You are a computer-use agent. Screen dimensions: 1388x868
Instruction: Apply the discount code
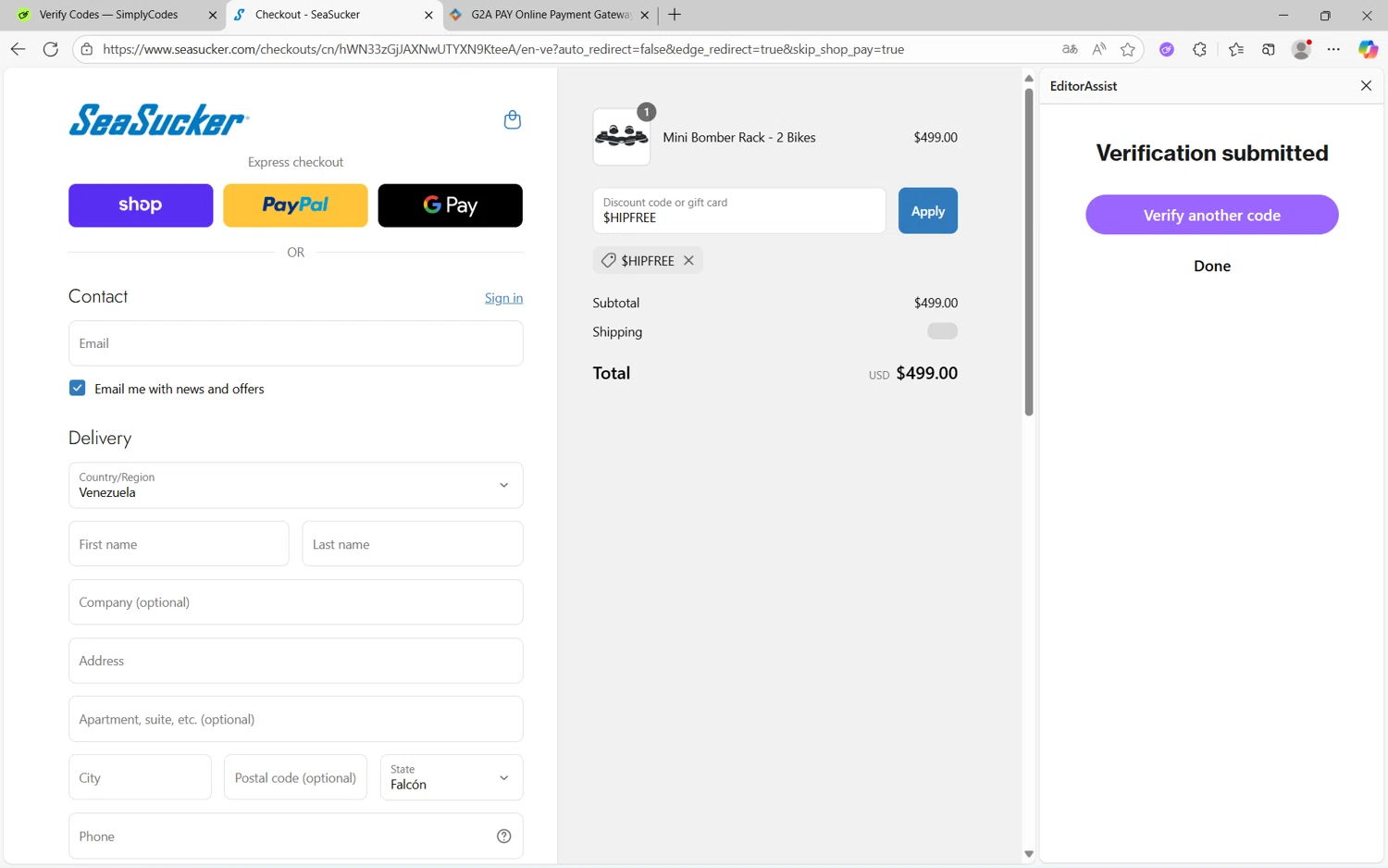click(x=928, y=211)
